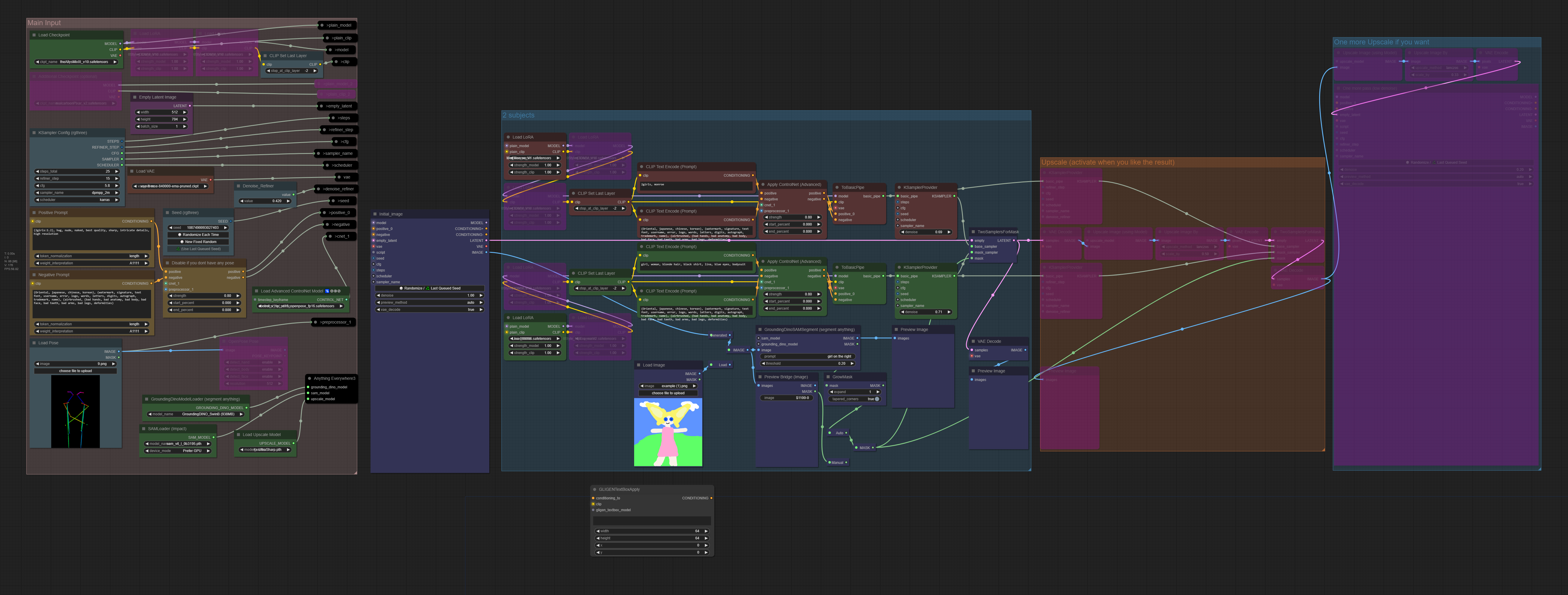Click the MODEL output port on Load Checkpoint
The width and height of the screenshot is (1568, 595).
[x=121, y=44]
